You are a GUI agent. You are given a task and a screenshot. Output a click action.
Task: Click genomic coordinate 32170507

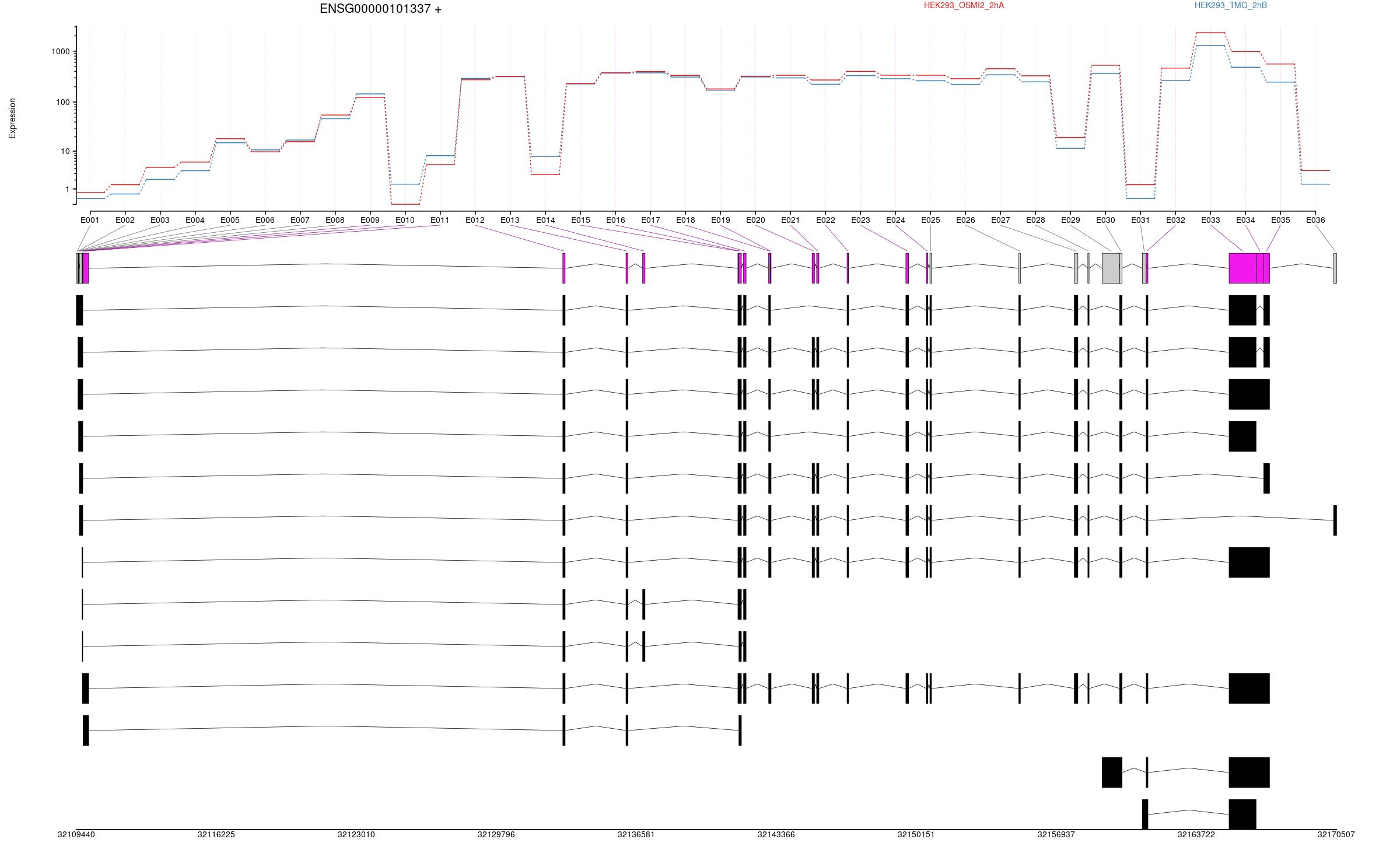click(x=1336, y=835)
